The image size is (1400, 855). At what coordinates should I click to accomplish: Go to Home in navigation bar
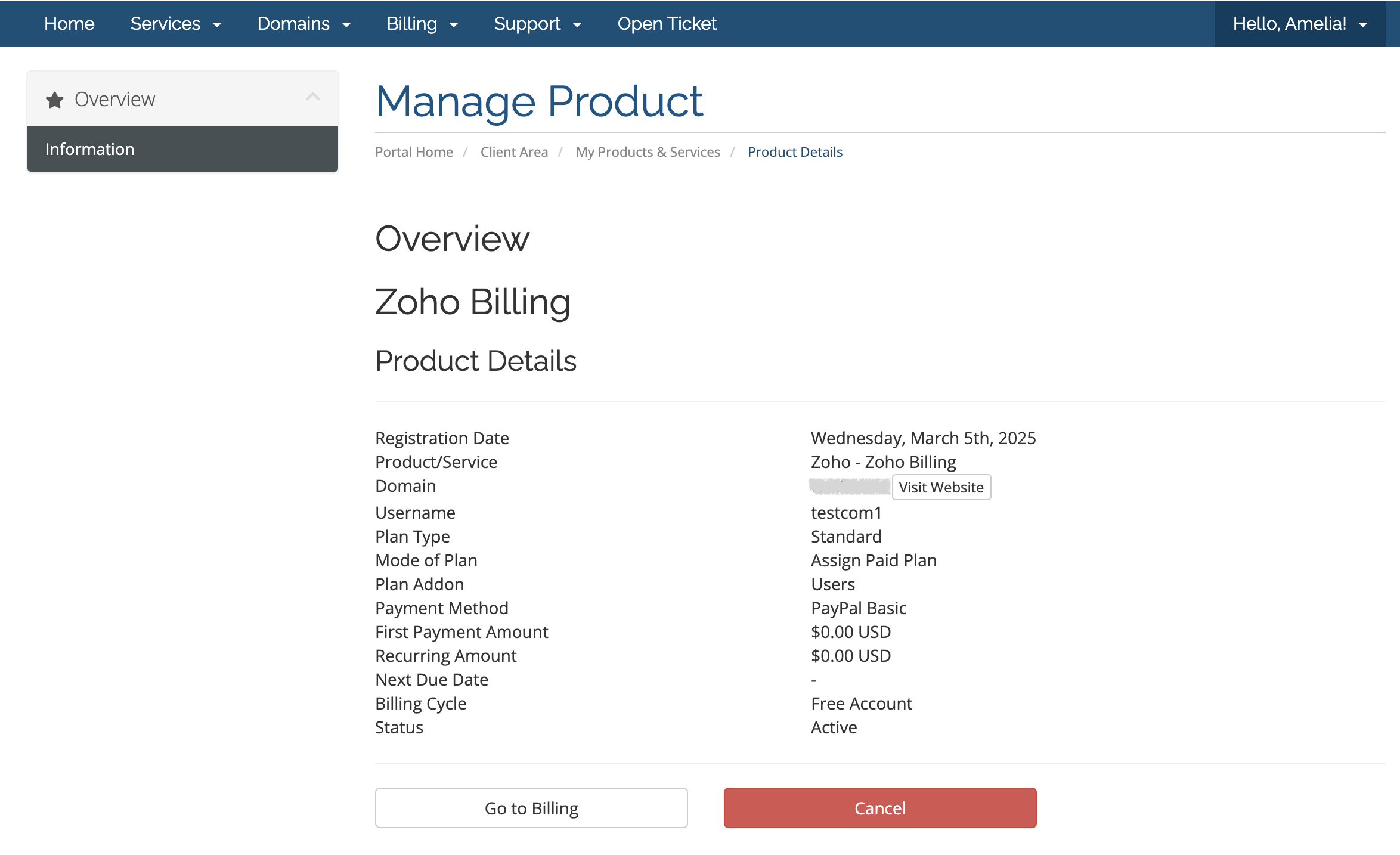69,24
